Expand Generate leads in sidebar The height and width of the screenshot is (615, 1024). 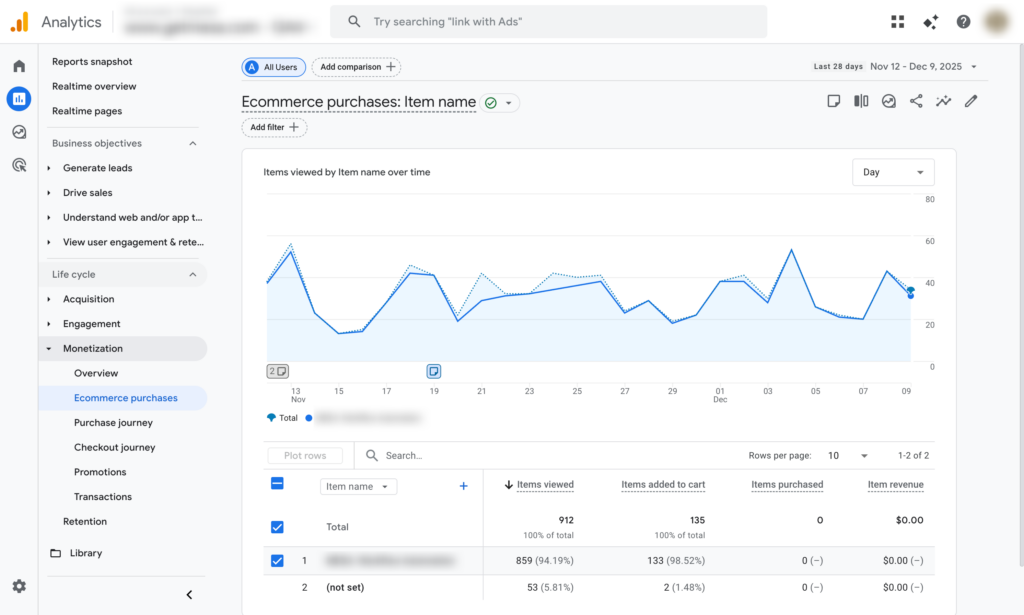tap(49, 168)
